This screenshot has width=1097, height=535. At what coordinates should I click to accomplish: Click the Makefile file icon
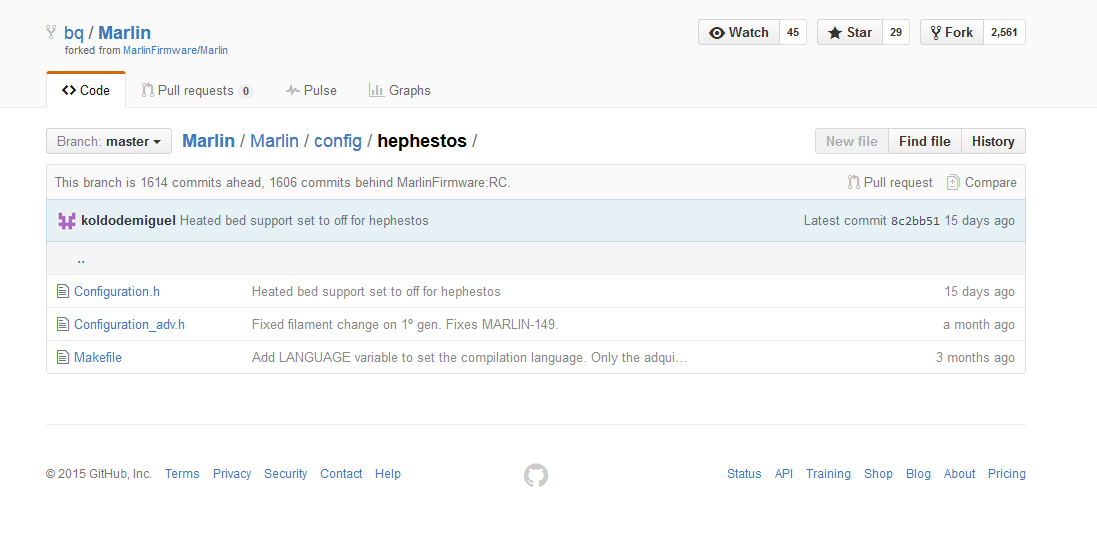pos(63,358)
